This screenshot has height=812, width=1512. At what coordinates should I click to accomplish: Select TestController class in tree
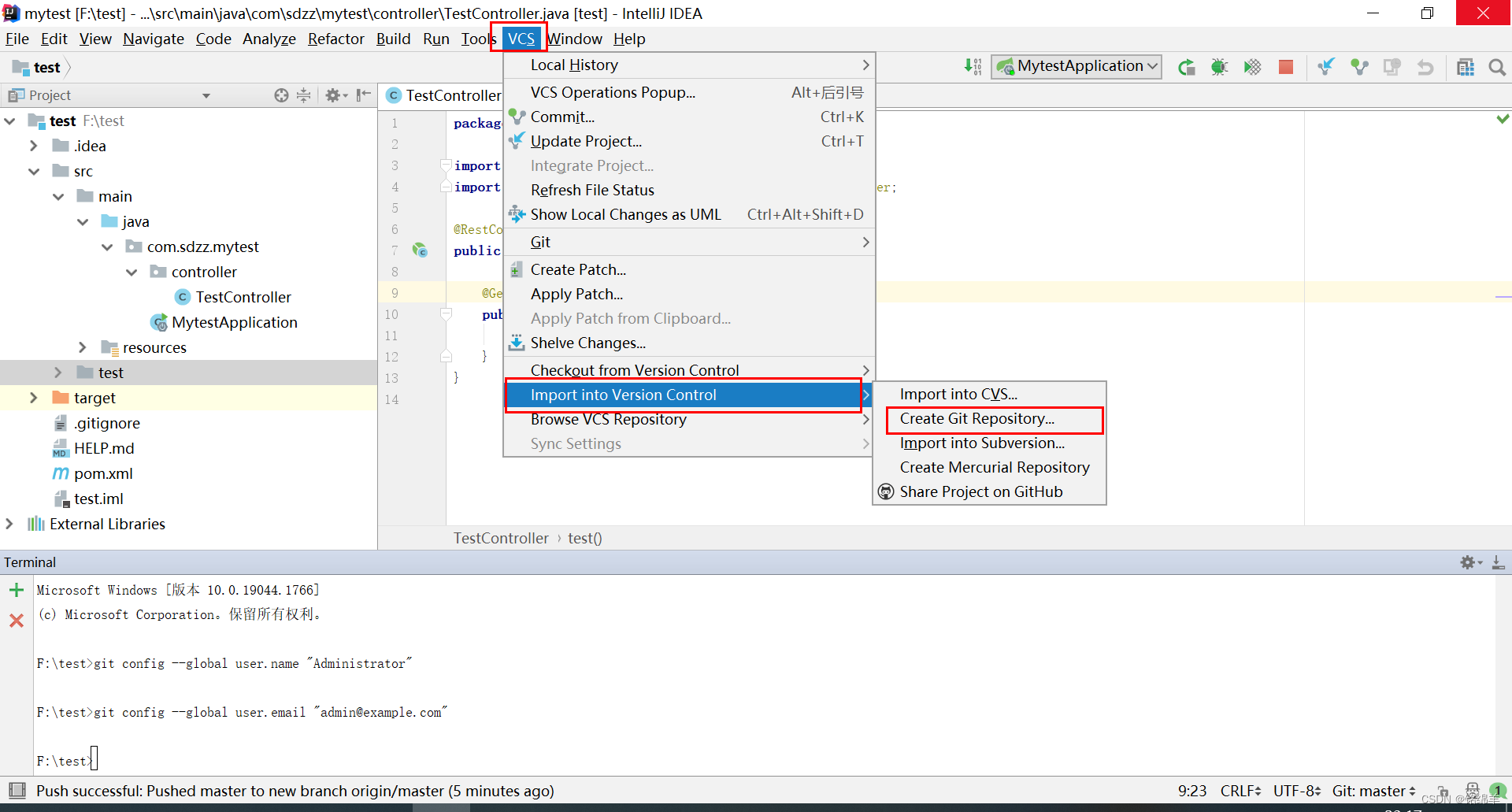tap(243, 297)
